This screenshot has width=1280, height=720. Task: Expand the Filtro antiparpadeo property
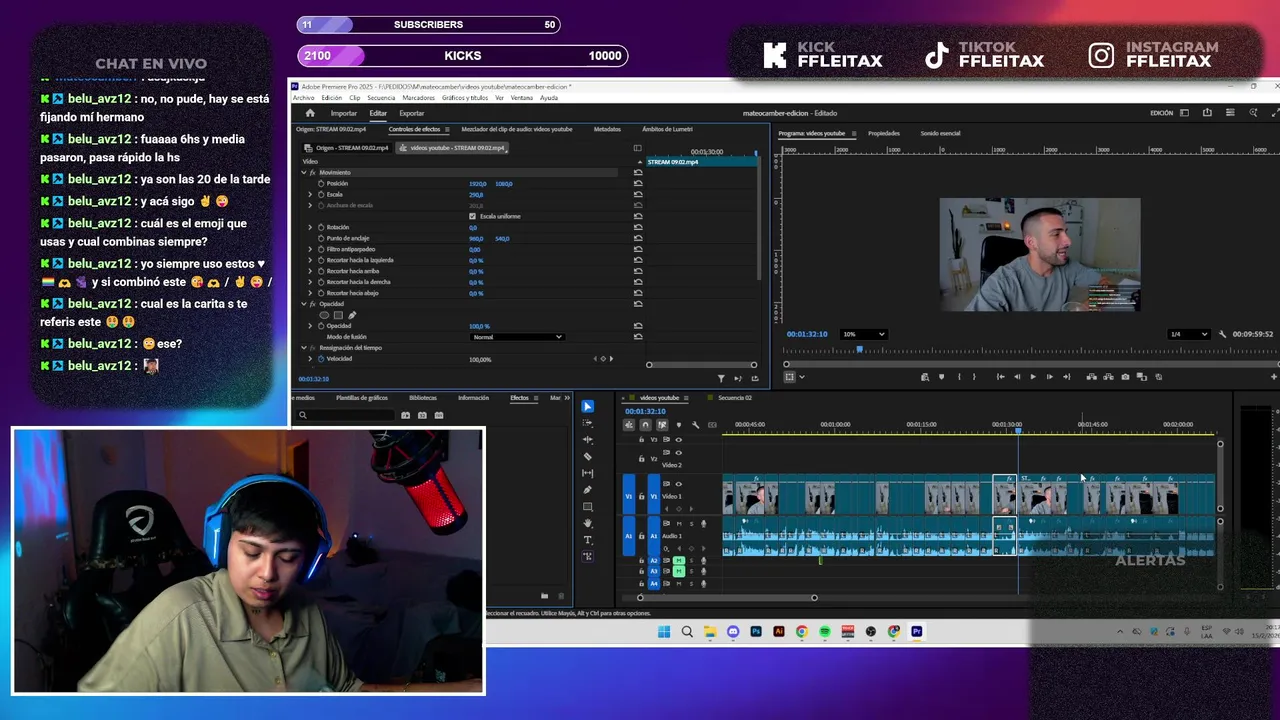tap(310, 249)
